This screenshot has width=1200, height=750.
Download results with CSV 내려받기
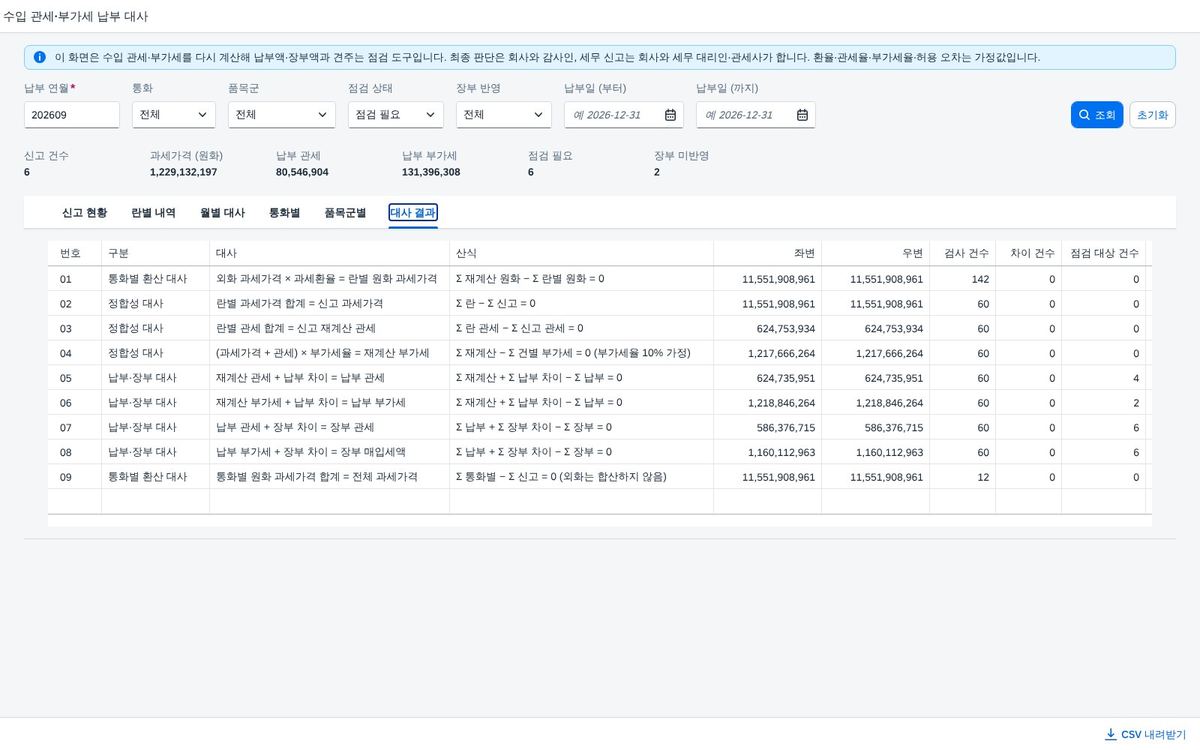coord(1145,734)
